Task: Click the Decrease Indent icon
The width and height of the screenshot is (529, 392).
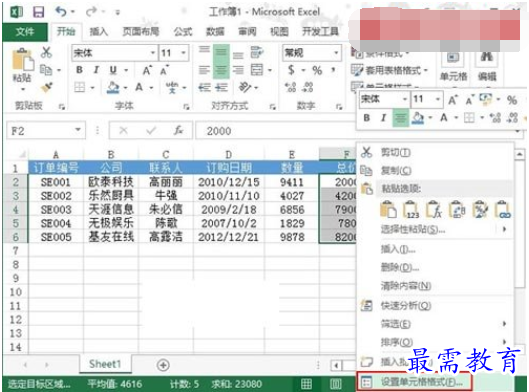Action: 204,88
